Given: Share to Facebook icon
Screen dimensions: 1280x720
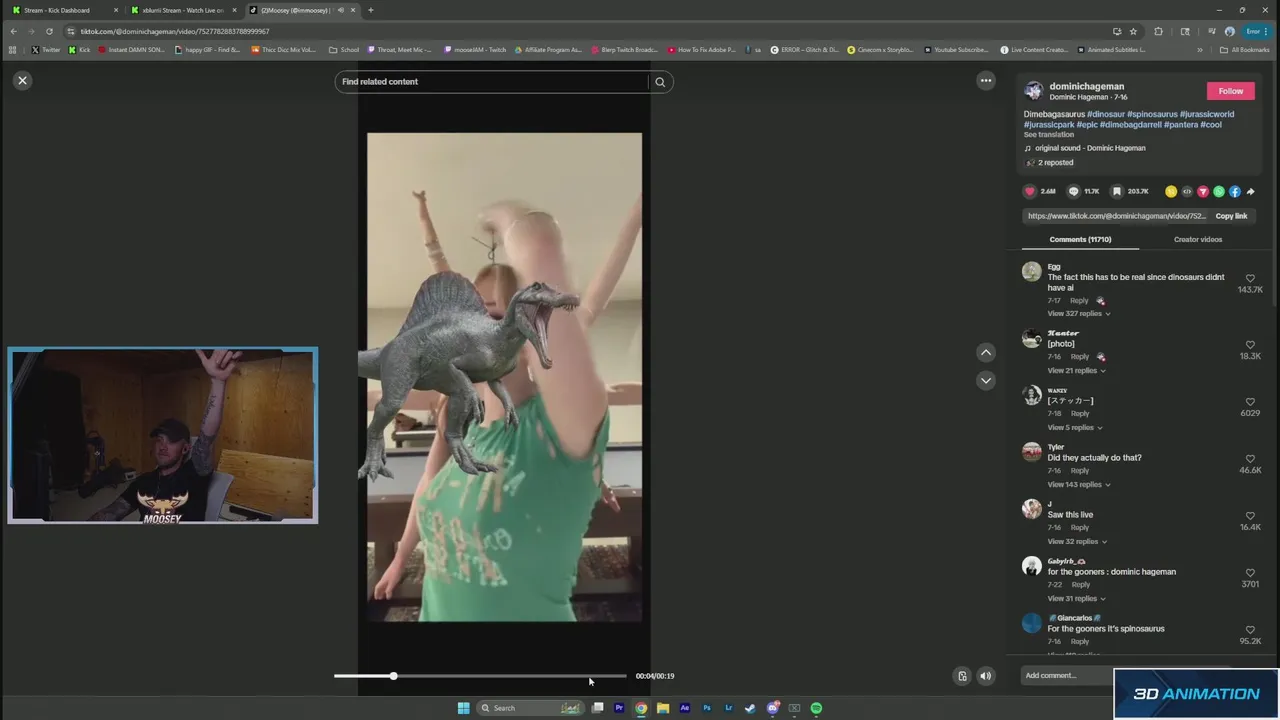Looking at the screenshot, I should [1235, 191].
